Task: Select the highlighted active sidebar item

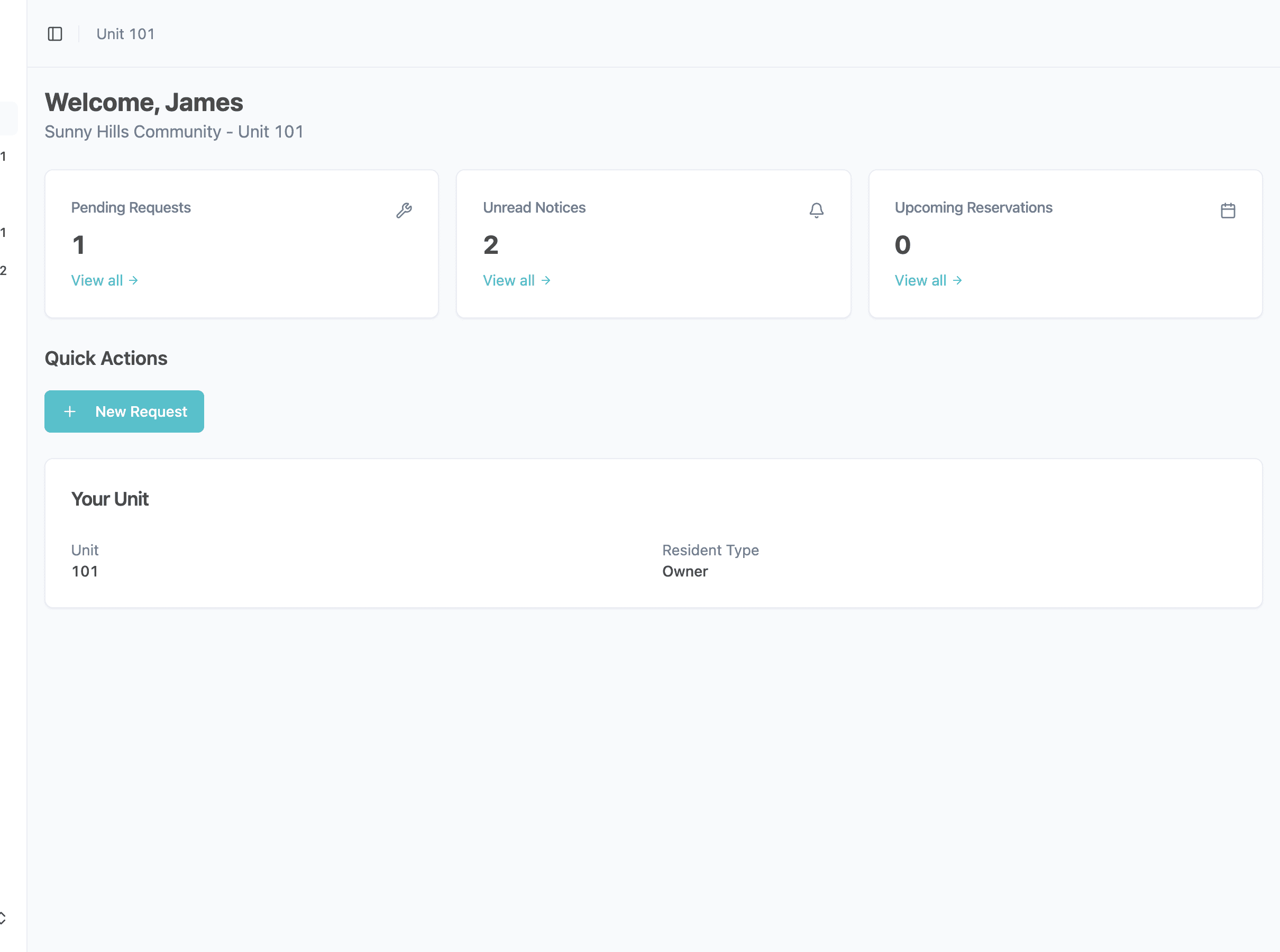Action: coord(8,118)
